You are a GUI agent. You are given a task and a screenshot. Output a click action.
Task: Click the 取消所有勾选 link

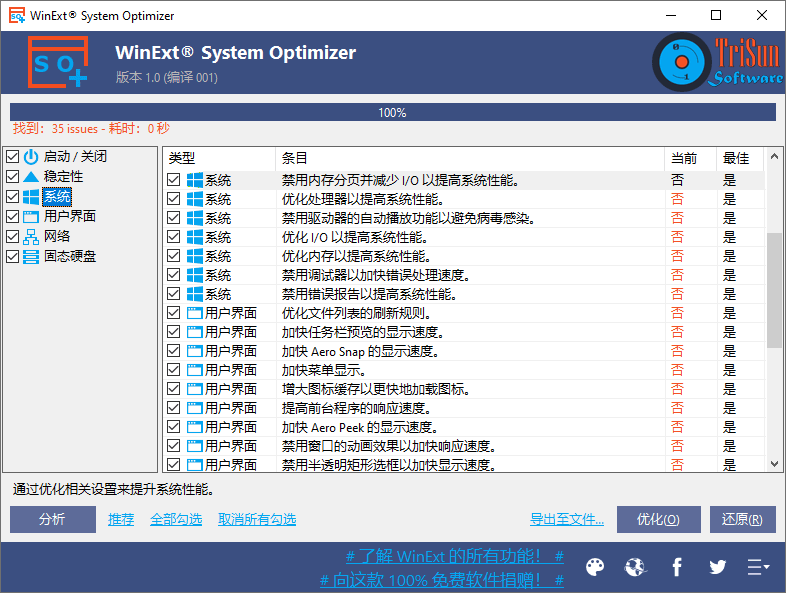(257, 519)
